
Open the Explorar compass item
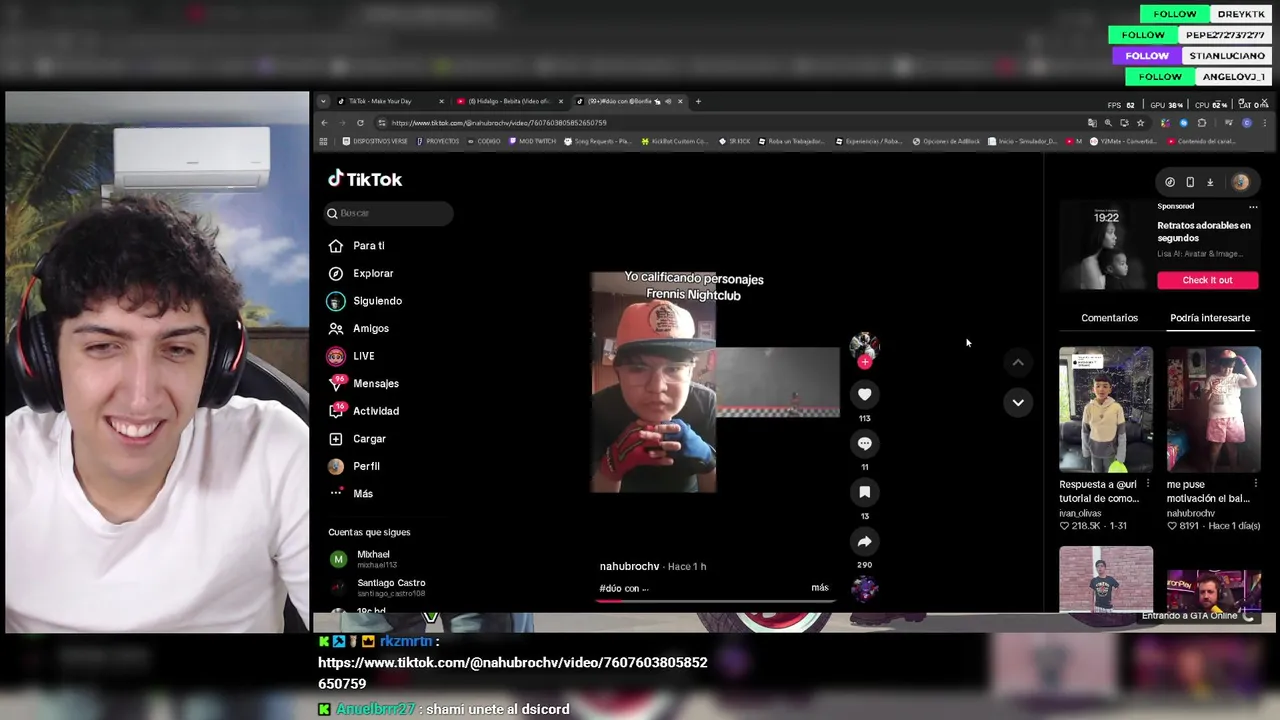click(361, 273)
